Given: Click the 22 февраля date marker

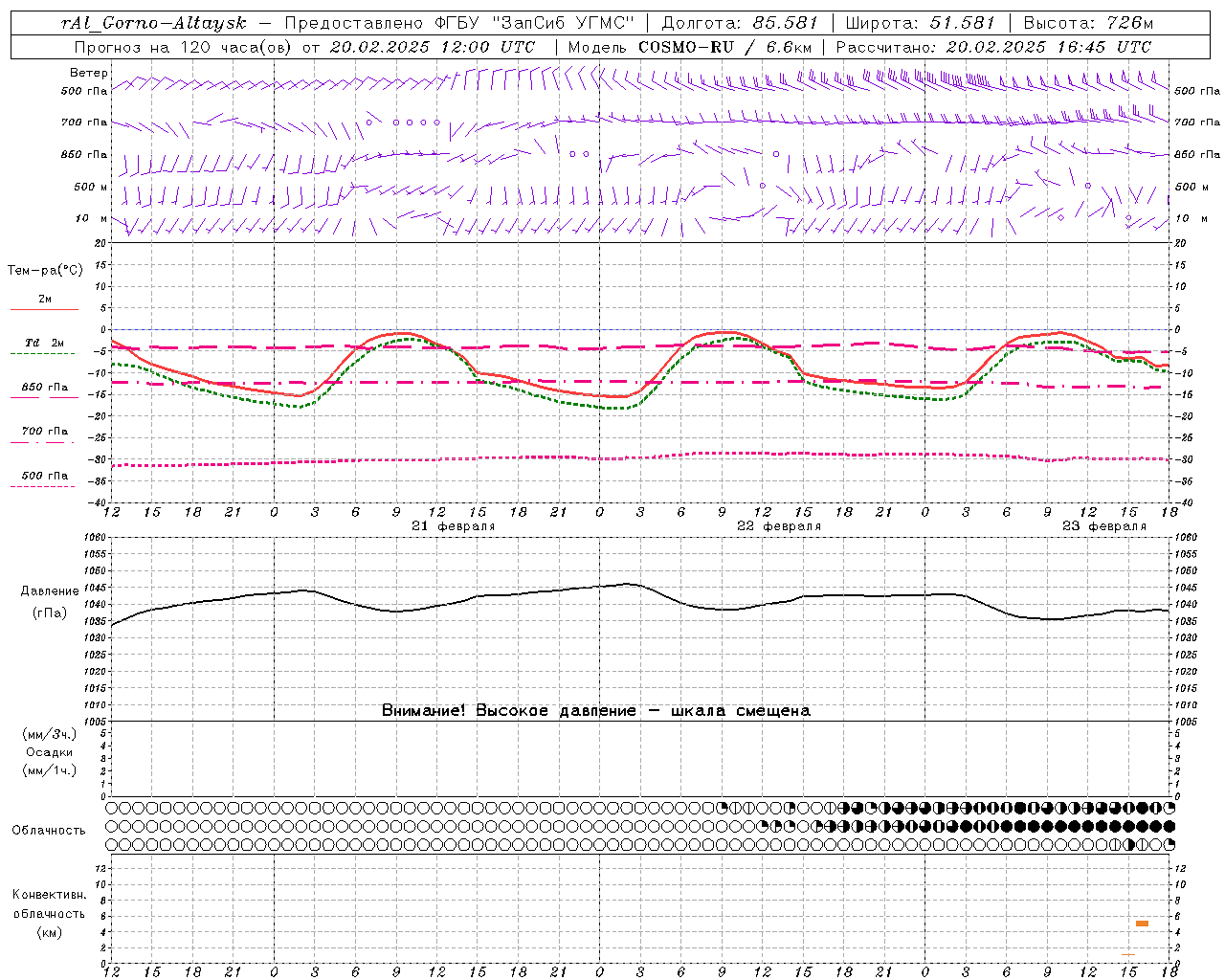Looking at the screenshot, I should pyautogui.click(x=779, y=526).
